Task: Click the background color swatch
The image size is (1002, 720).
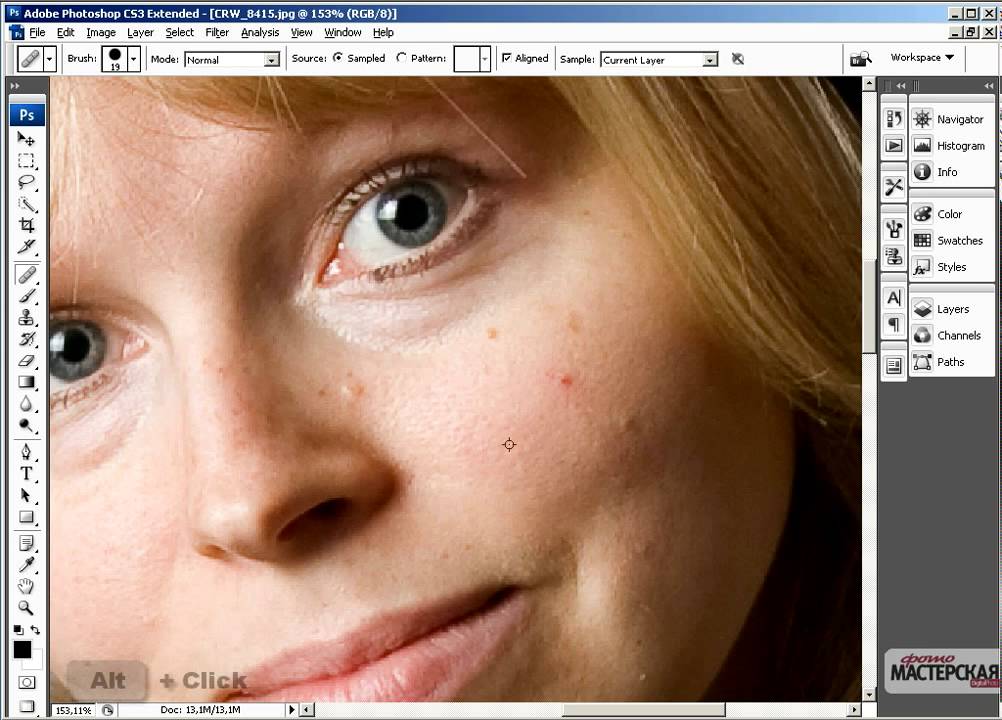Action: coord(36,662)
